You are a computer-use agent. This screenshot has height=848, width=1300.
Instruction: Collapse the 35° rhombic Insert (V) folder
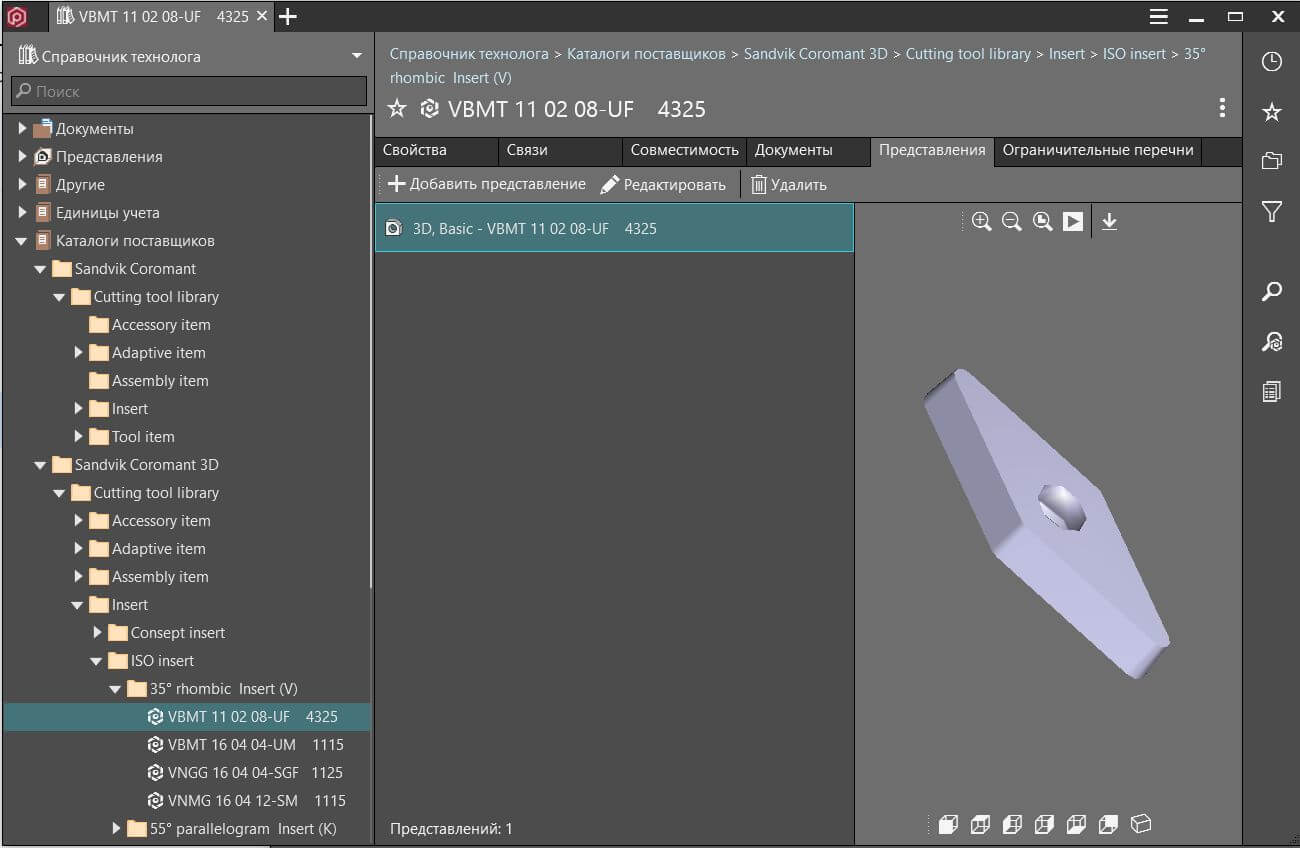point(116,689)
